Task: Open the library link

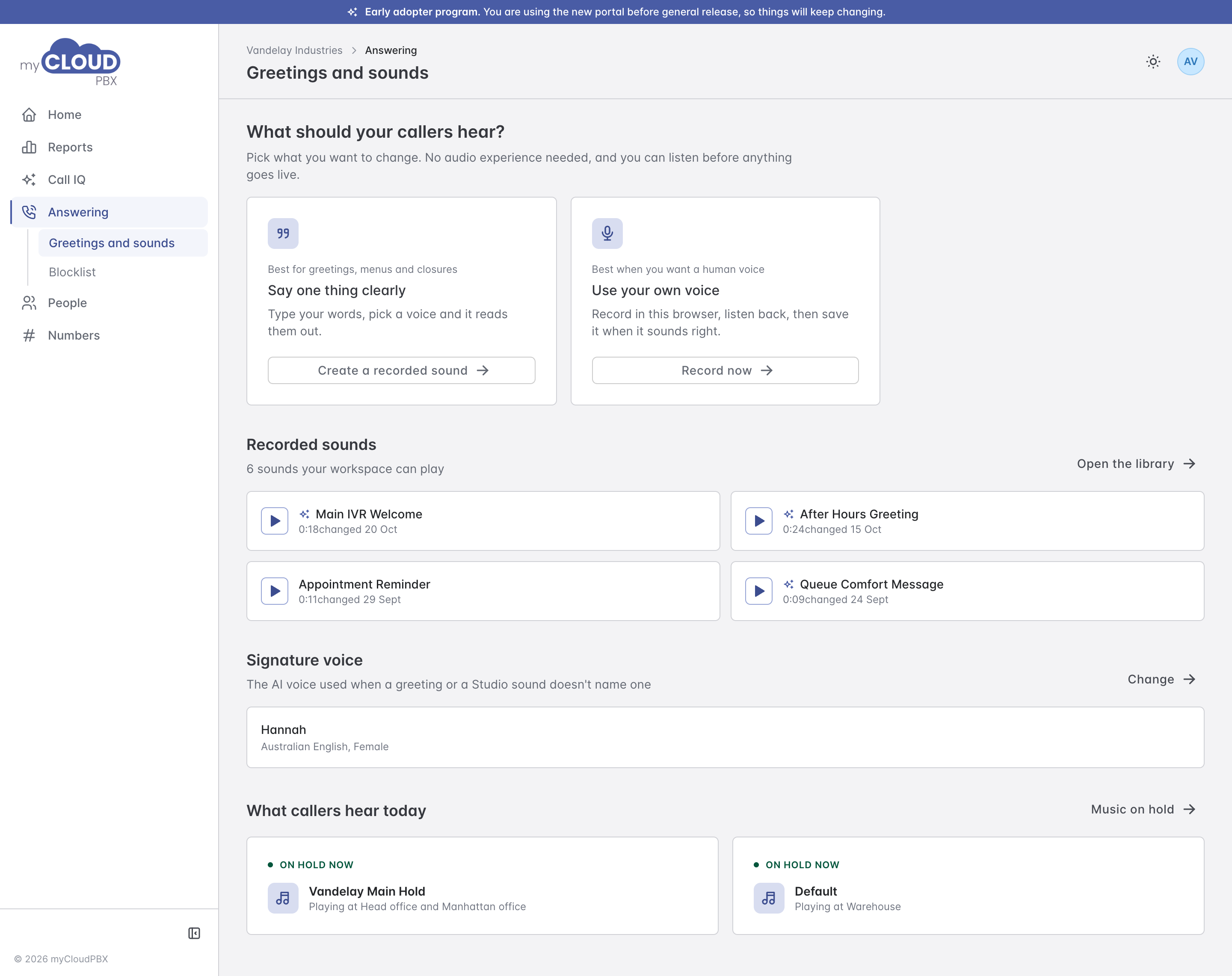Action: (1137, 464)
